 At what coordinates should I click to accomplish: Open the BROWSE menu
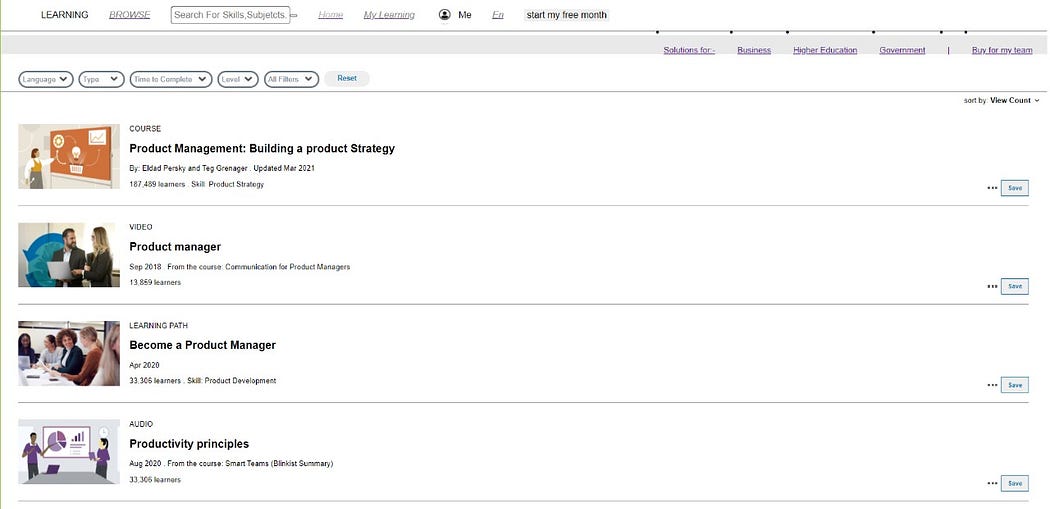point(130,15)
